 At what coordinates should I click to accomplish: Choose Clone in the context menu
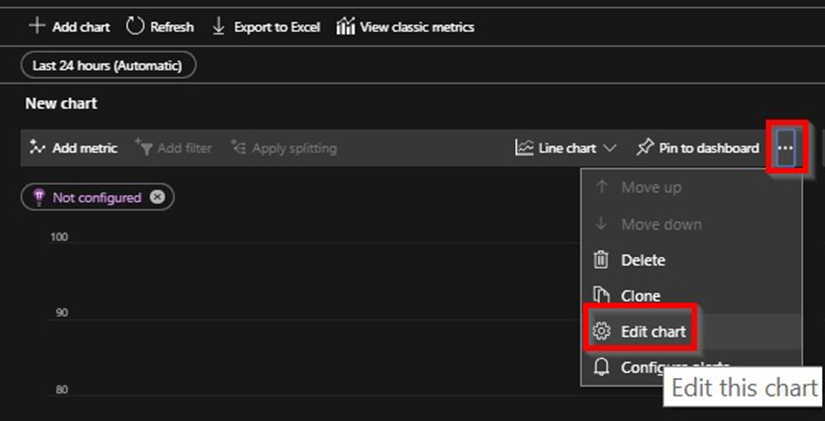pos(641,296)
